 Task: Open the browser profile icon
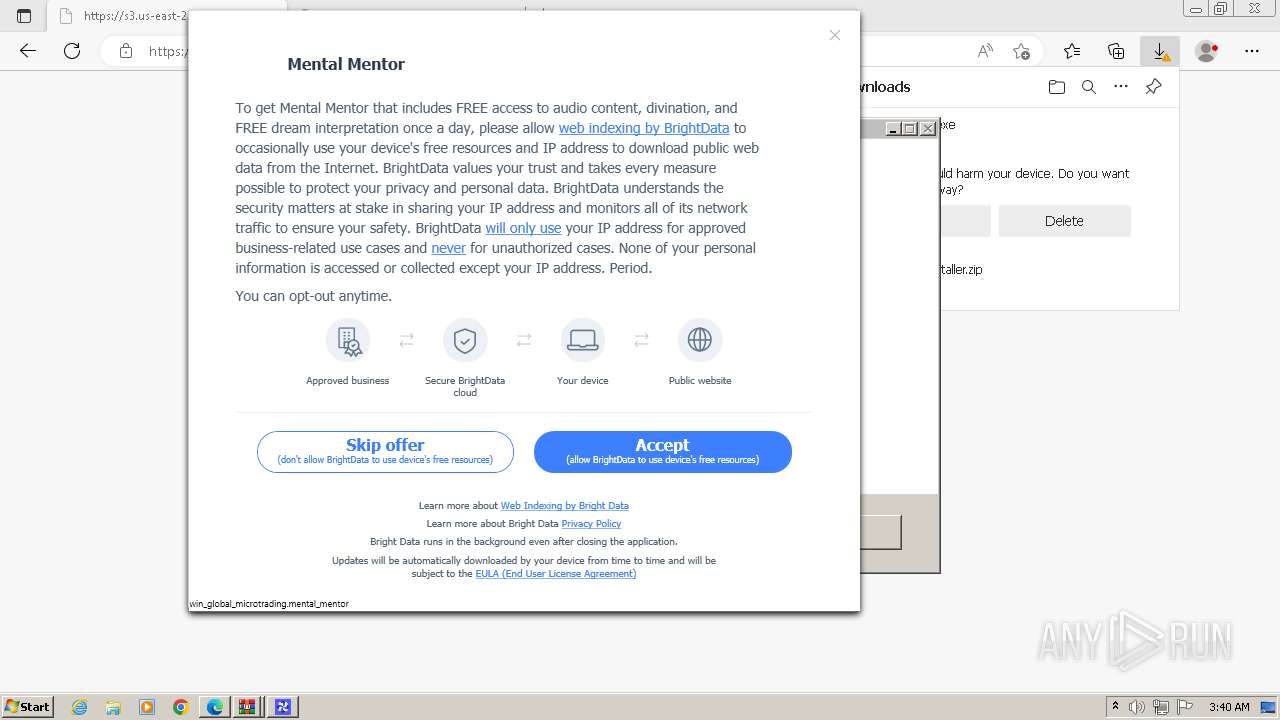[1207, 51]
